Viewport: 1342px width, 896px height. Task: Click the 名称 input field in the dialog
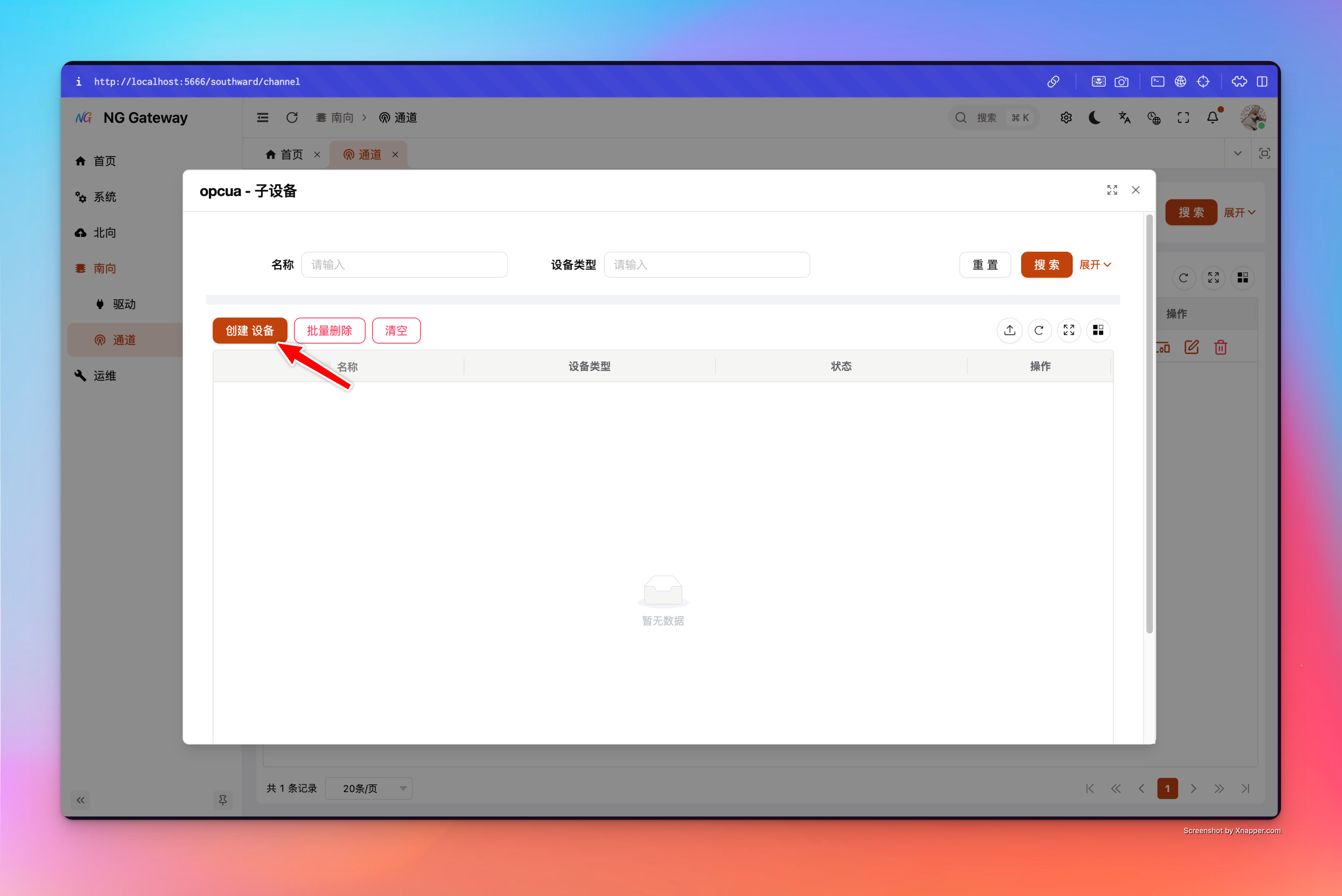(x=404, y=265)
